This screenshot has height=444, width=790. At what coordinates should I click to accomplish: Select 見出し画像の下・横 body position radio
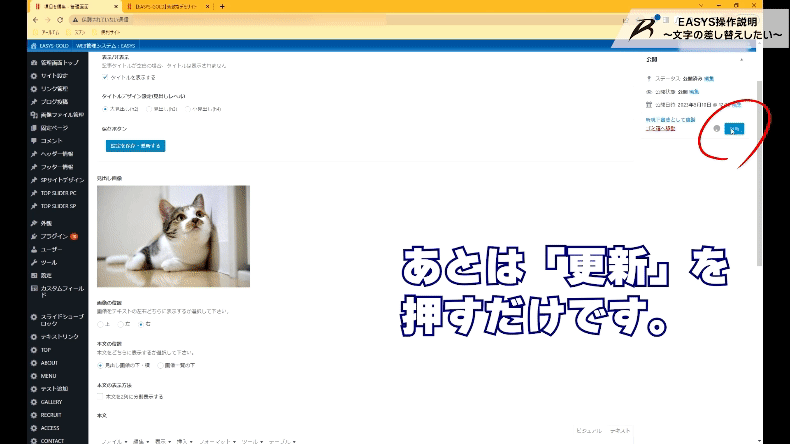click(x=100, y=365)
